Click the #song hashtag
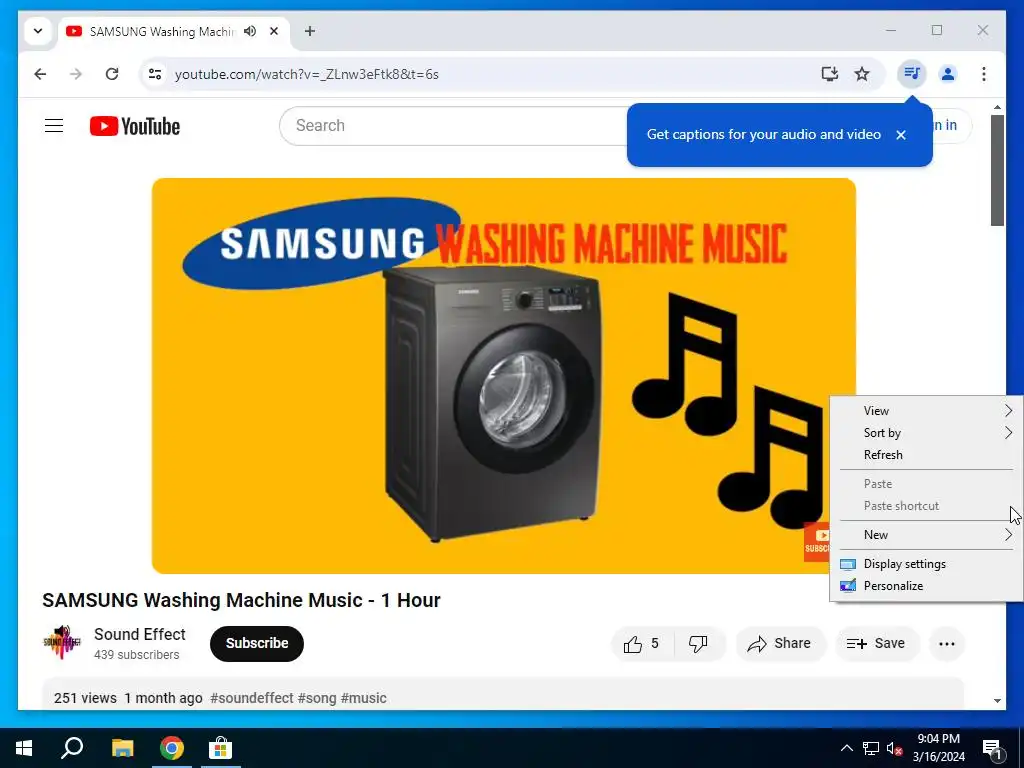The width and height of the screenshot is (1024, 768). click(317, 698)
